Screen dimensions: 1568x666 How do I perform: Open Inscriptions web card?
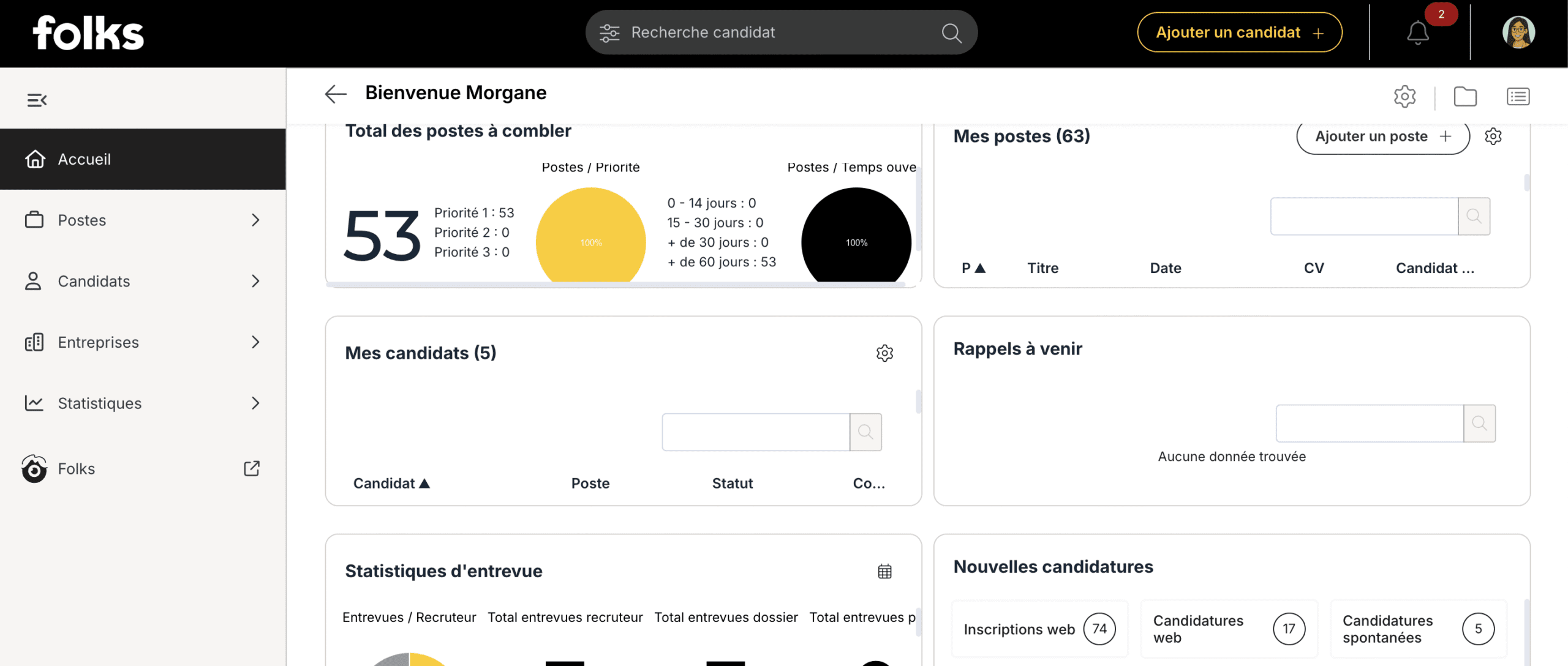click(x=1039, y=629)
